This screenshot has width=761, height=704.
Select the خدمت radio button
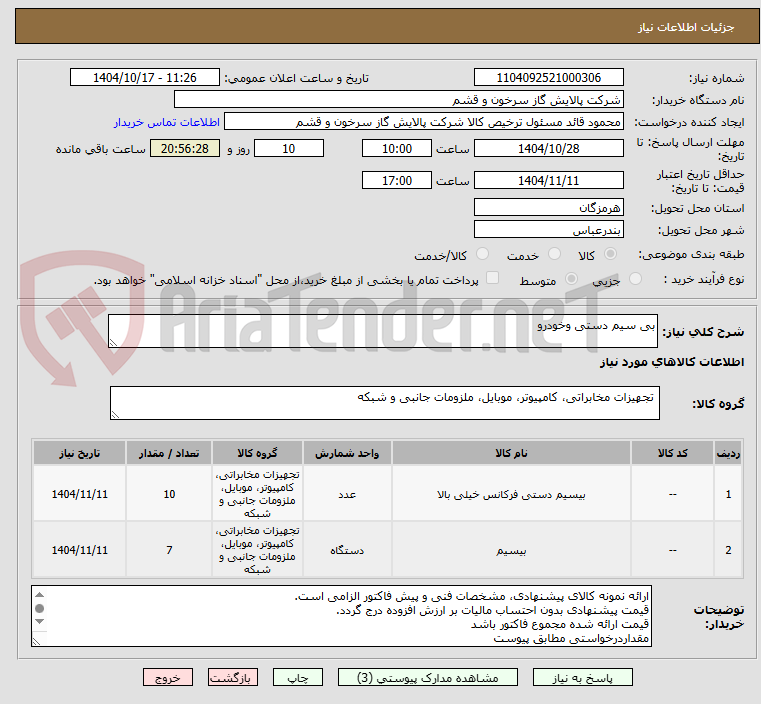pos(554,254)
